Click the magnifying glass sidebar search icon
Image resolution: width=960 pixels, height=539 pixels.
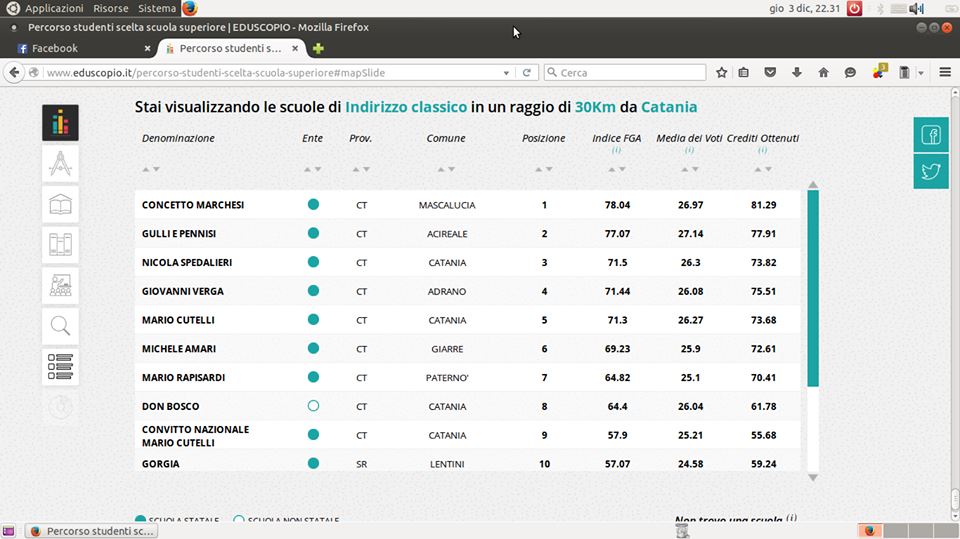point(60,326)
